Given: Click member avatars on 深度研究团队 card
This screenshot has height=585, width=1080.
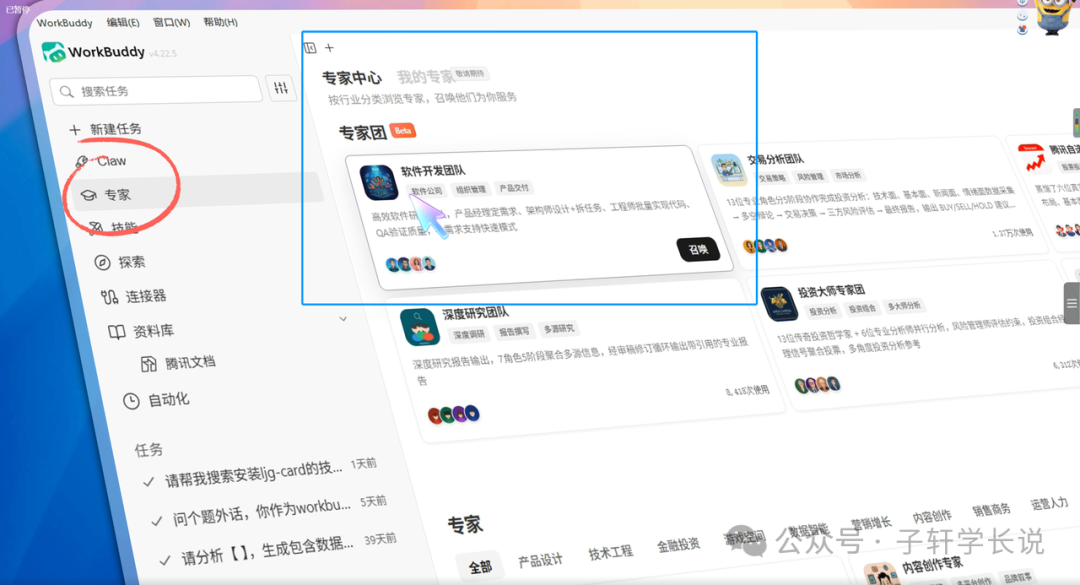Looking at the screenshot, I should pyautogui.click(x=453, y=414).
